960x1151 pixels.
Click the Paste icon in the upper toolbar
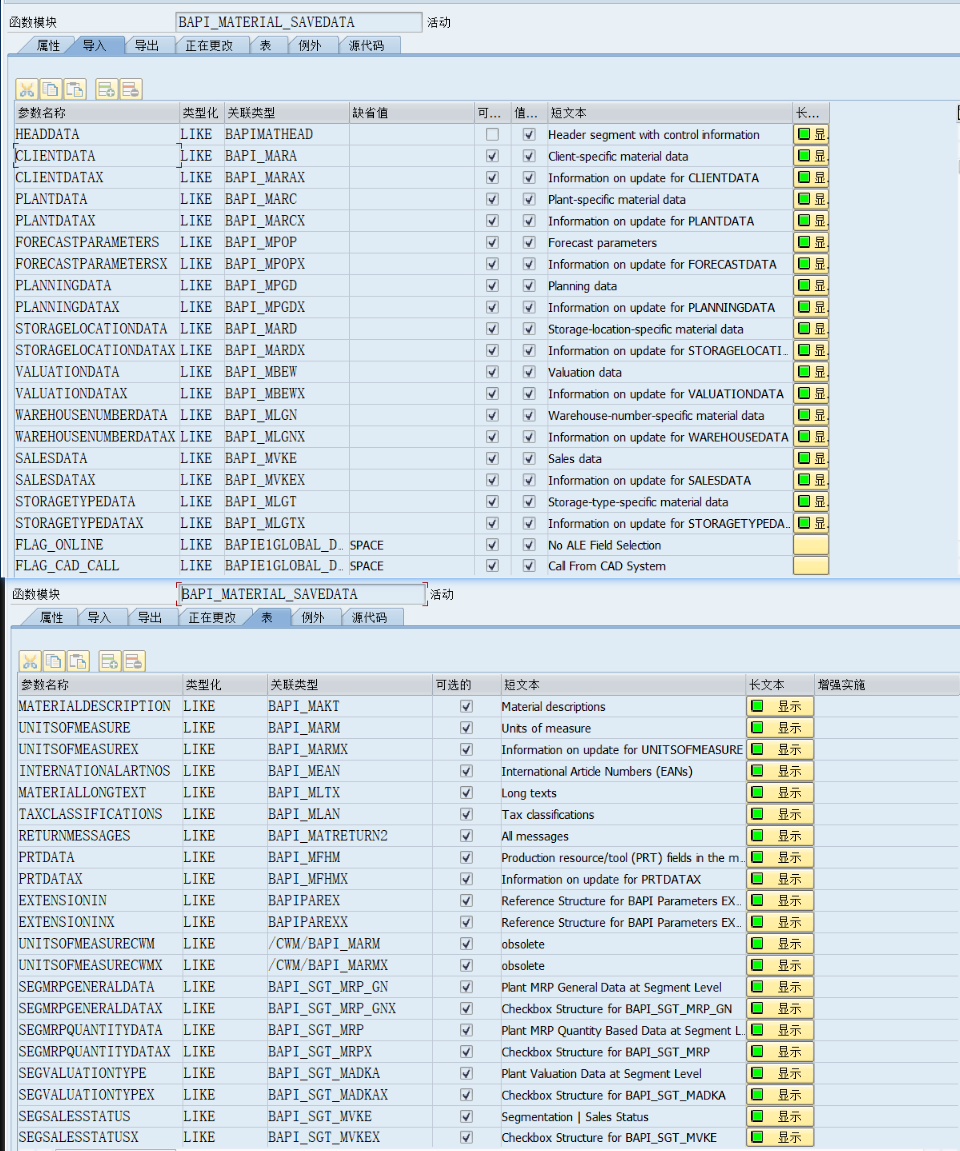[x=75, y=89]
